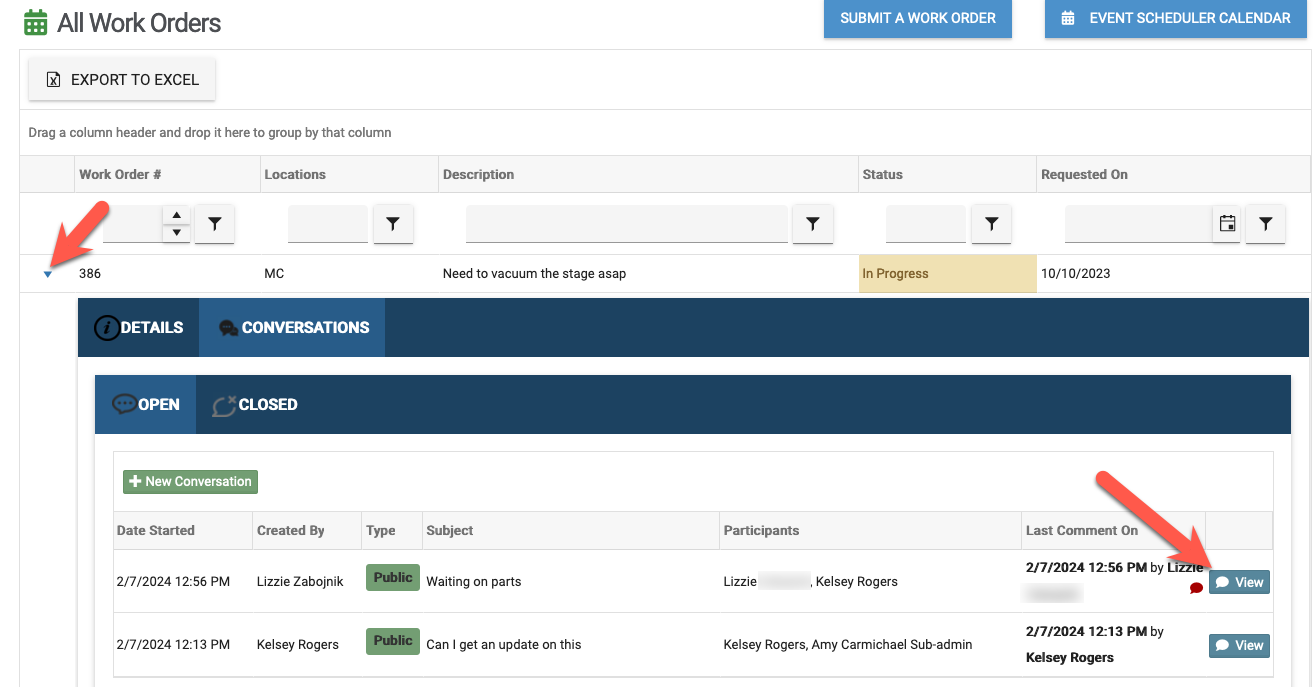Image resolution: width=1315 pixels, height=687 pixels.
Task: Open the Status column filter icon
Action: [x=991, y=225]
